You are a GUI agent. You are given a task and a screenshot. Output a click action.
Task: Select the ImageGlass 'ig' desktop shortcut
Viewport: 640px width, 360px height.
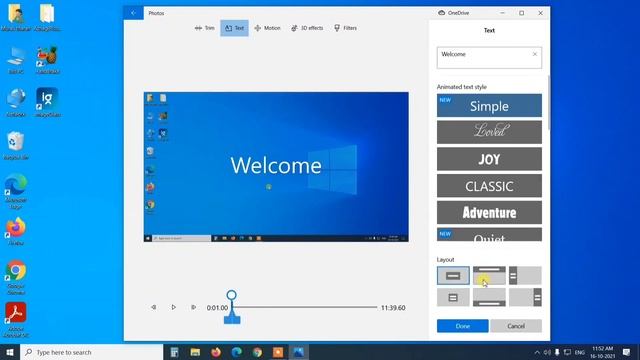point(47,102)
